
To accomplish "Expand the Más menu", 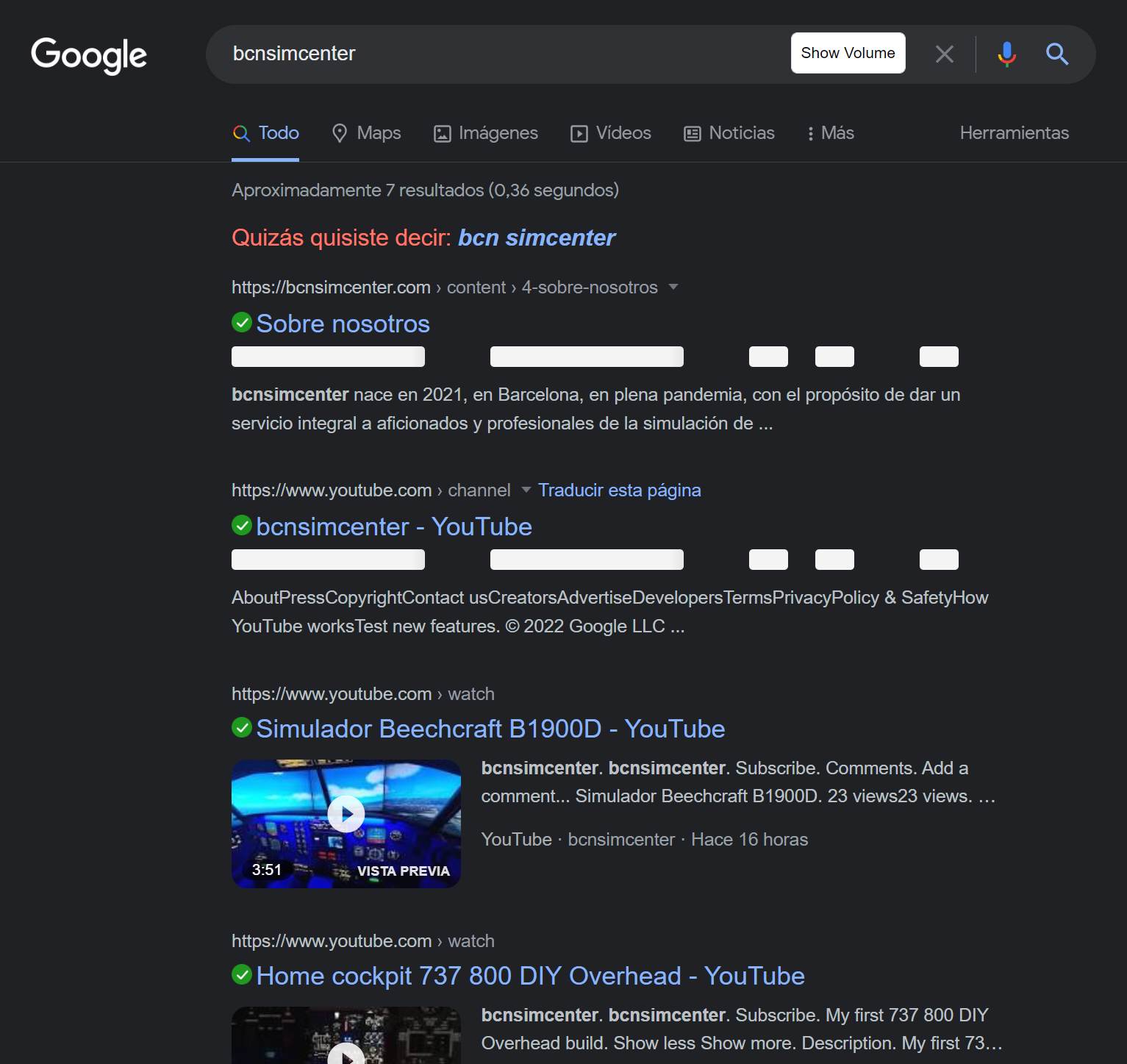I will click(x=831, y=133).
